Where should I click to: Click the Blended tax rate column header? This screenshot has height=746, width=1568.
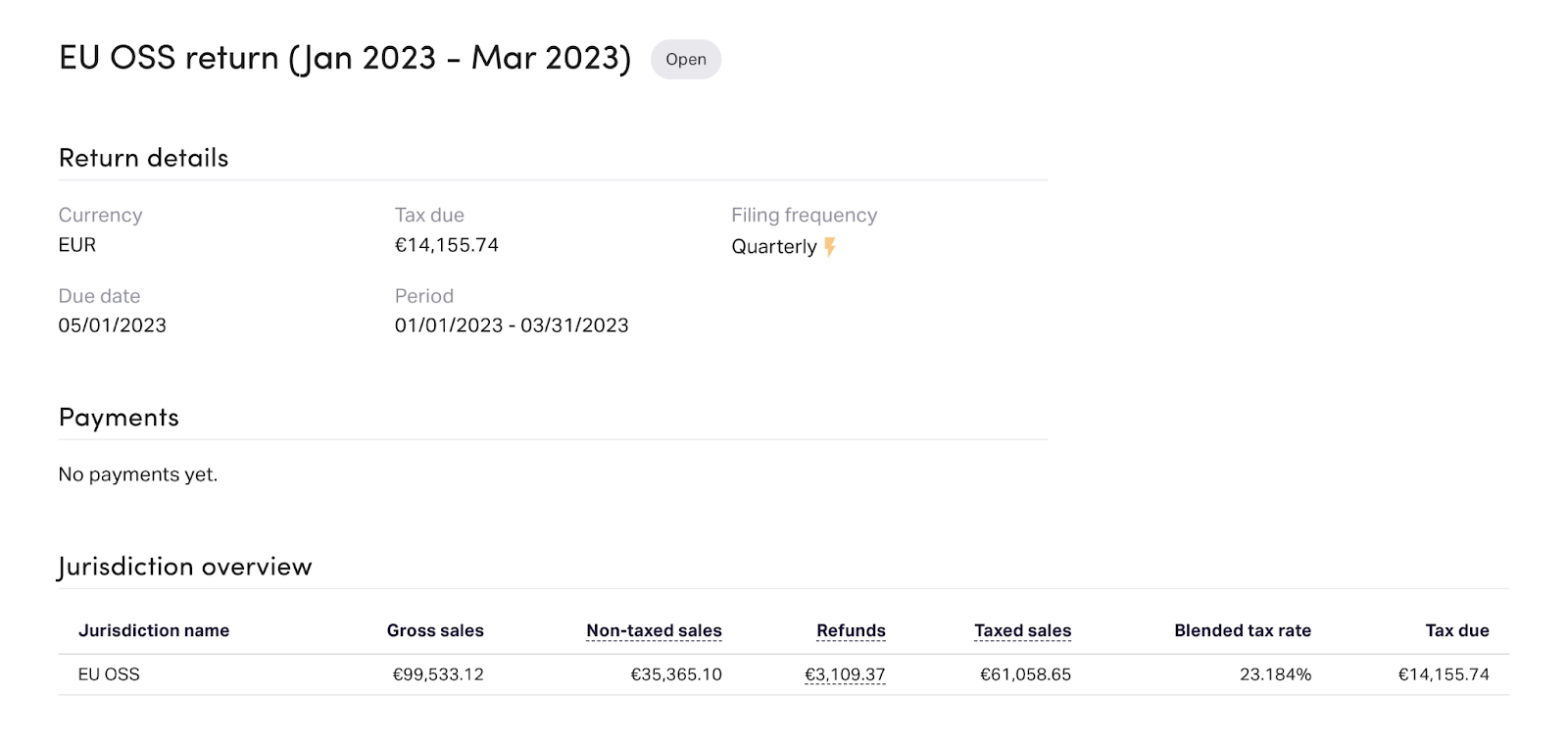click(x=1243, y=631)
